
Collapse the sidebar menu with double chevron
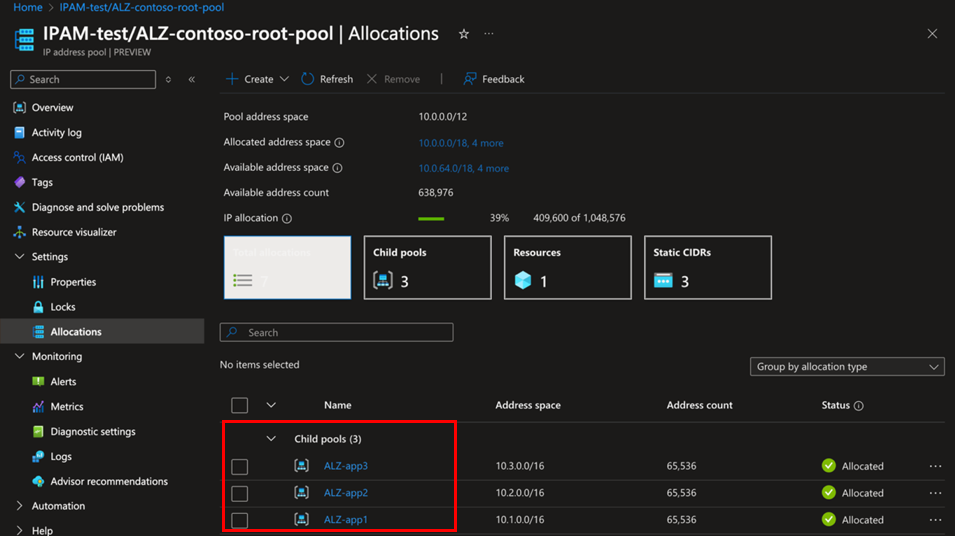click(192, 79)
